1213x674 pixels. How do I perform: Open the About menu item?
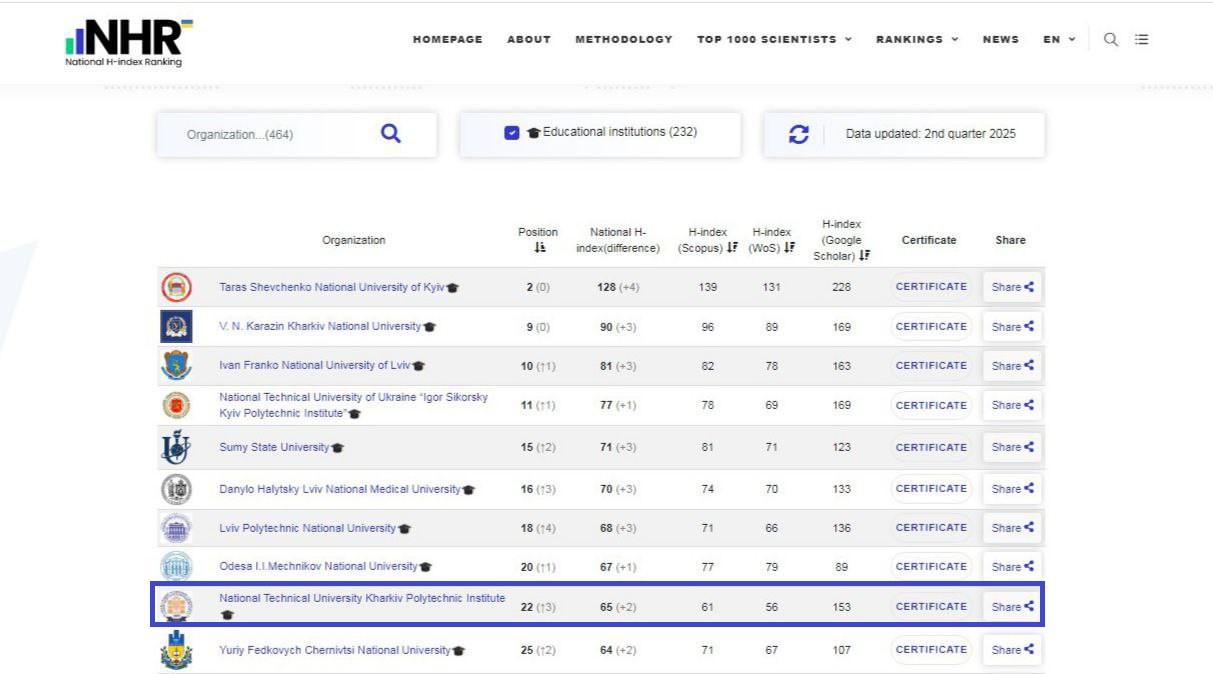coord(529,40)
